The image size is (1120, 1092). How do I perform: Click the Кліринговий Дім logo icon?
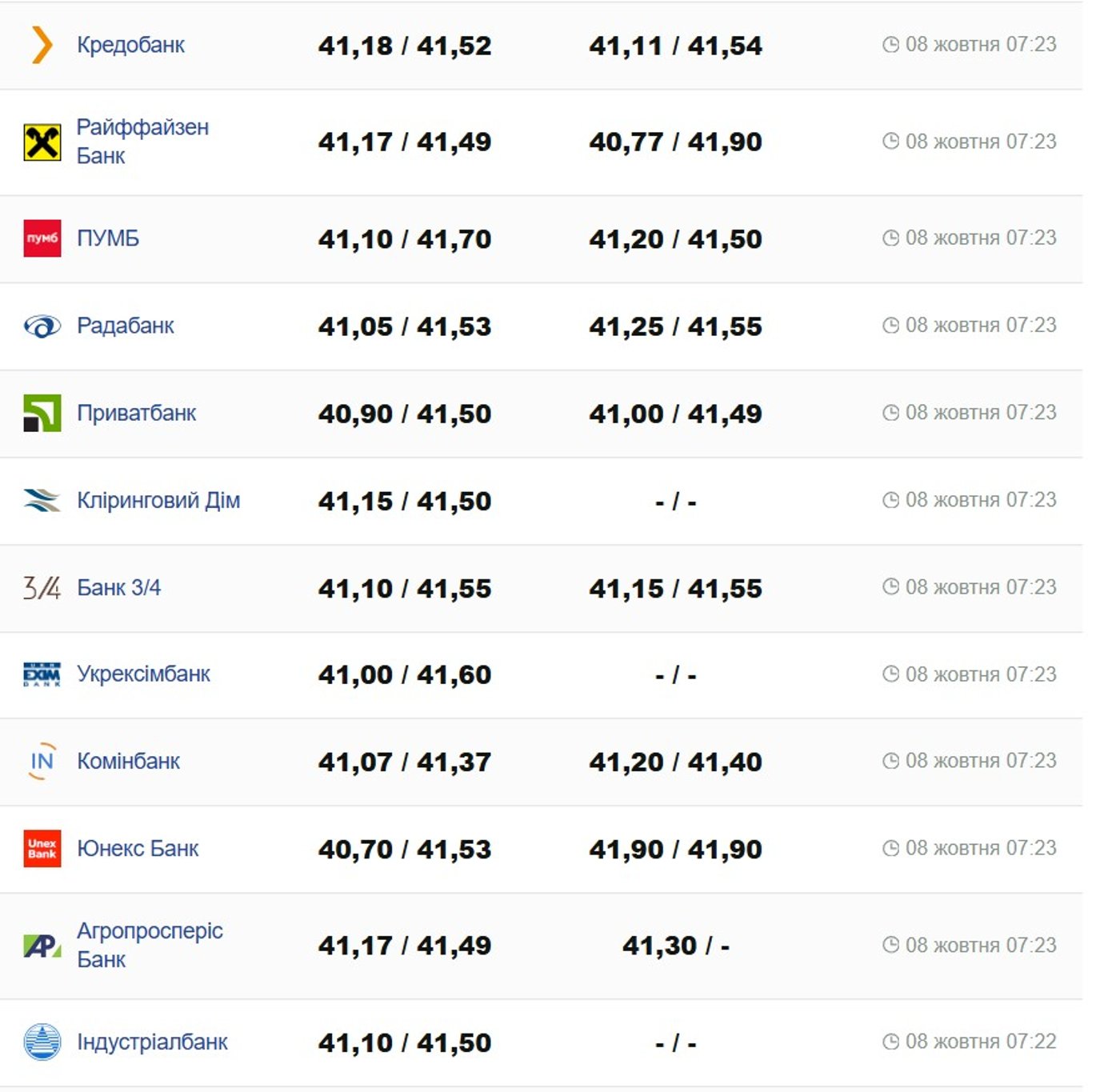click(x=42, y=501)
